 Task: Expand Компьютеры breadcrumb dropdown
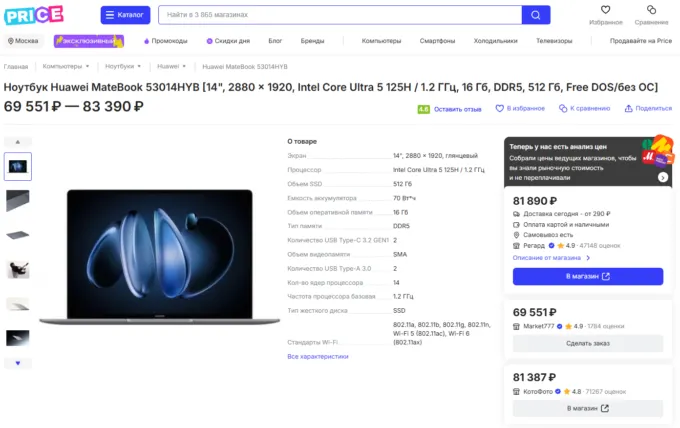(x=88, y=66)
